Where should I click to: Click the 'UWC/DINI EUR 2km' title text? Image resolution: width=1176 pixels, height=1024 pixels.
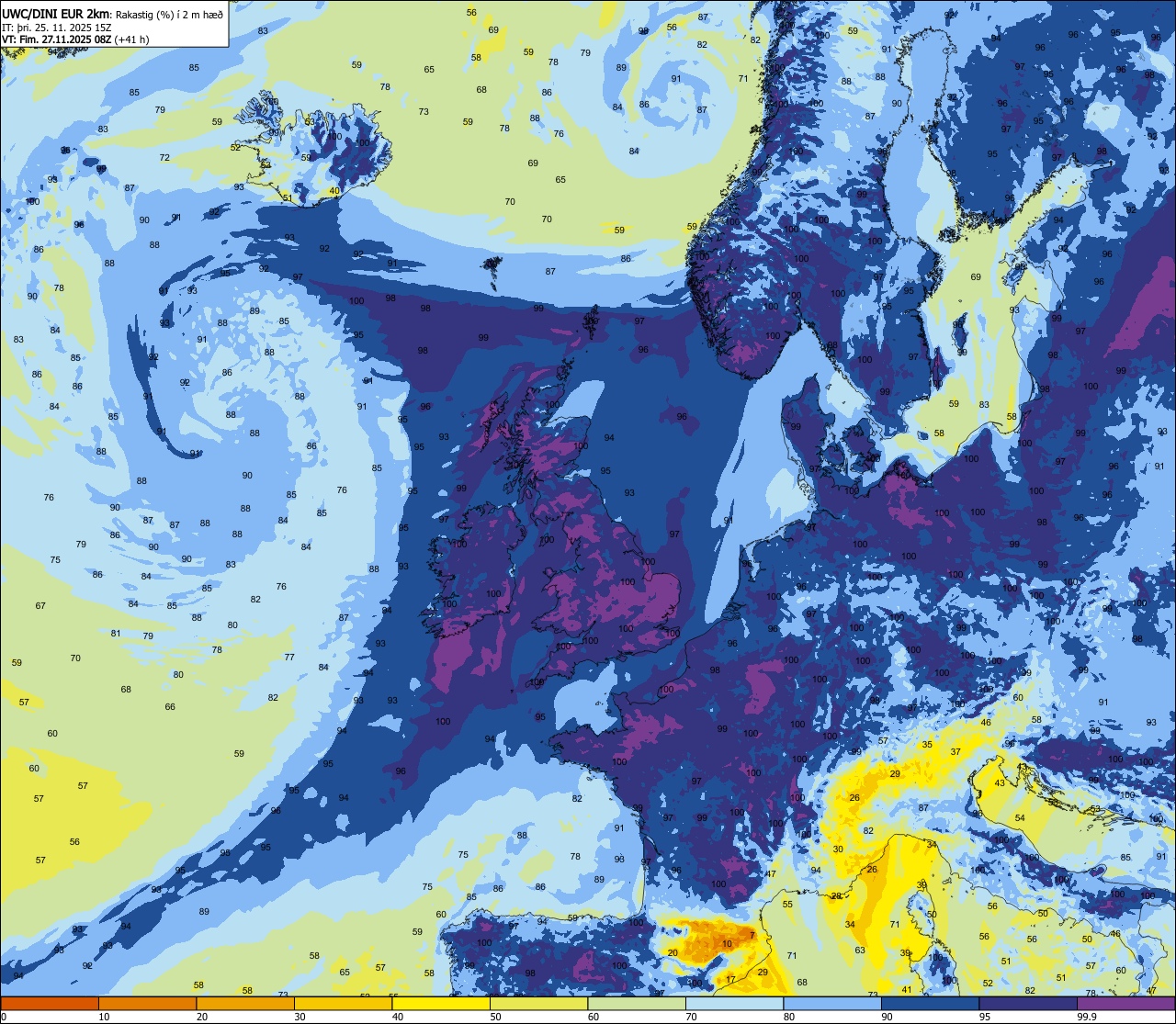(55, 14)
